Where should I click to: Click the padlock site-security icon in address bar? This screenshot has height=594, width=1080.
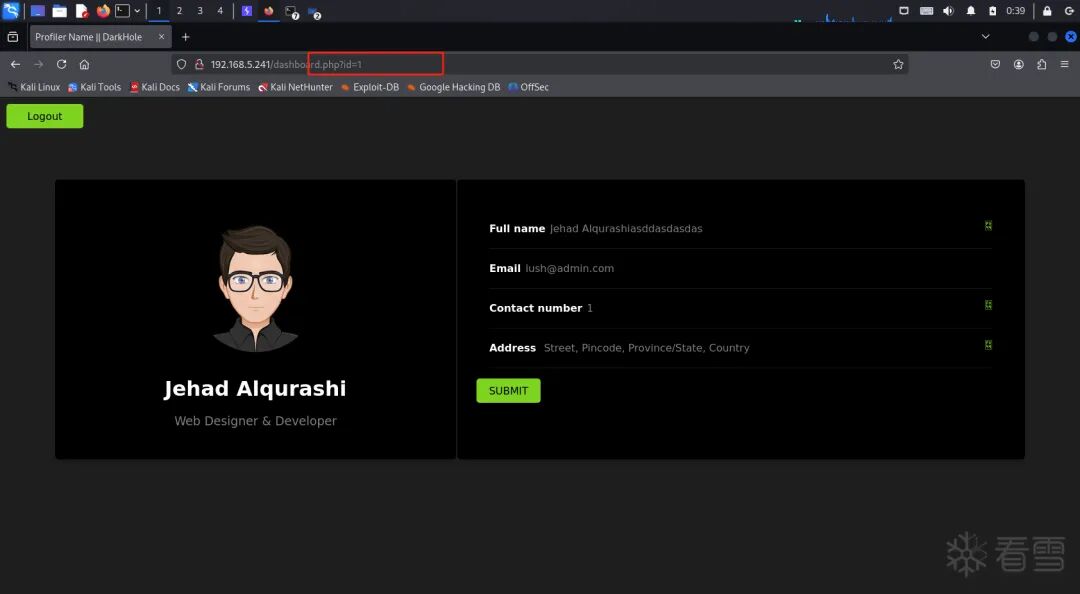pos(197,63)
